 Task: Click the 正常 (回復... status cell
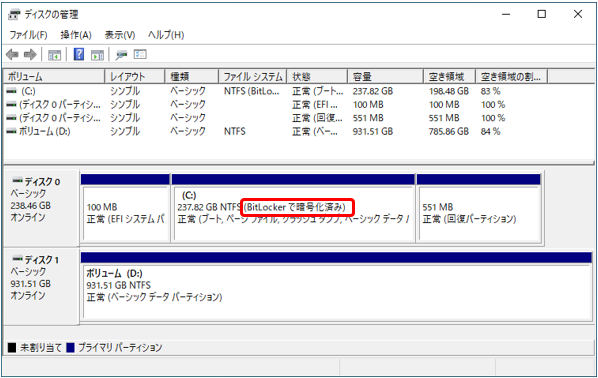[317, 118]
